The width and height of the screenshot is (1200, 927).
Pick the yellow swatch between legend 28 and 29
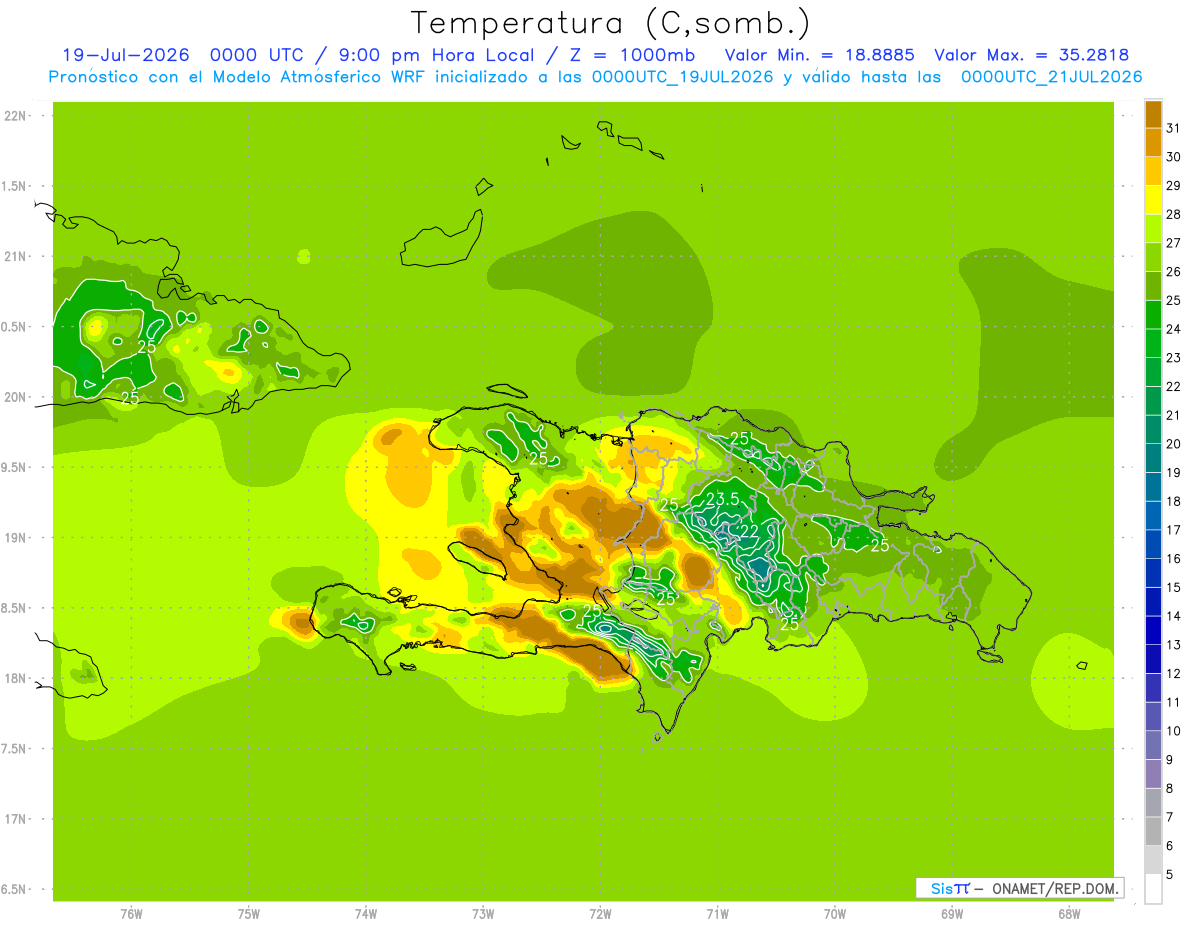pos(1153,200)
